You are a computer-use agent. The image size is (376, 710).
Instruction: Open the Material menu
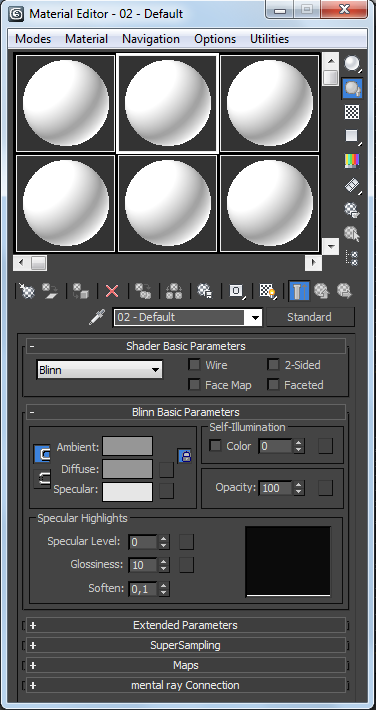tap(87, 39)
